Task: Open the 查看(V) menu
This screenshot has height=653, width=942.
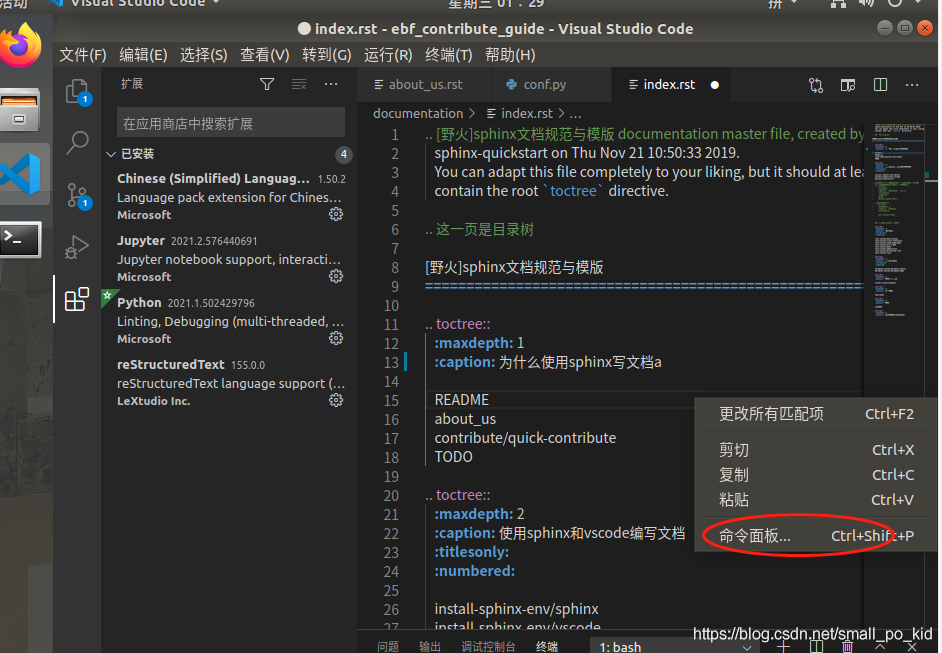Action: coord(265,55)
